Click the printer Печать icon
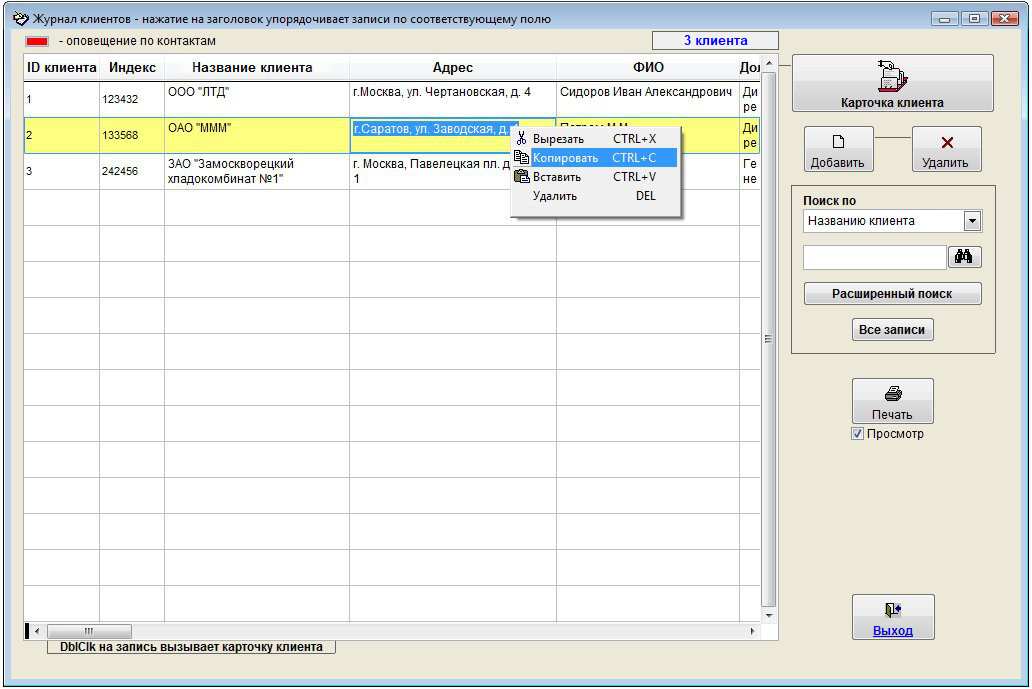1032x689 pixels. tap(892, 394)
